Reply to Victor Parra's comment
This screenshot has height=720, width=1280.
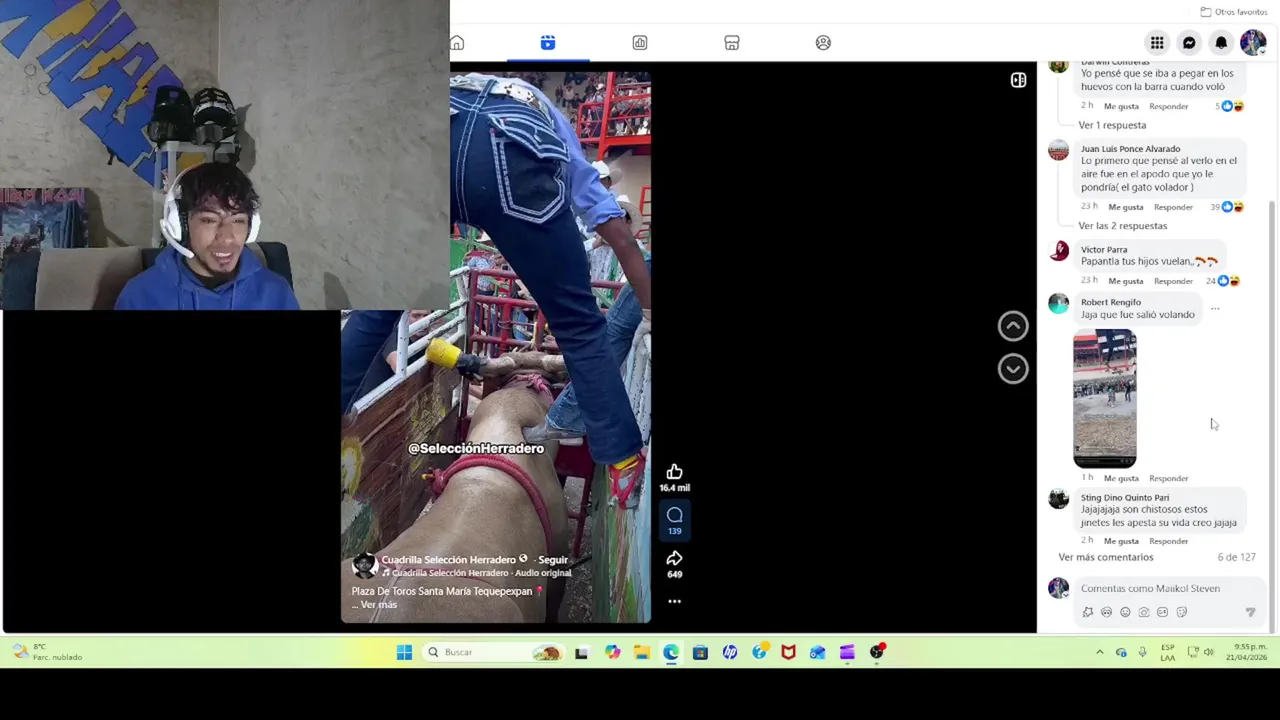tap(1173, 281)
